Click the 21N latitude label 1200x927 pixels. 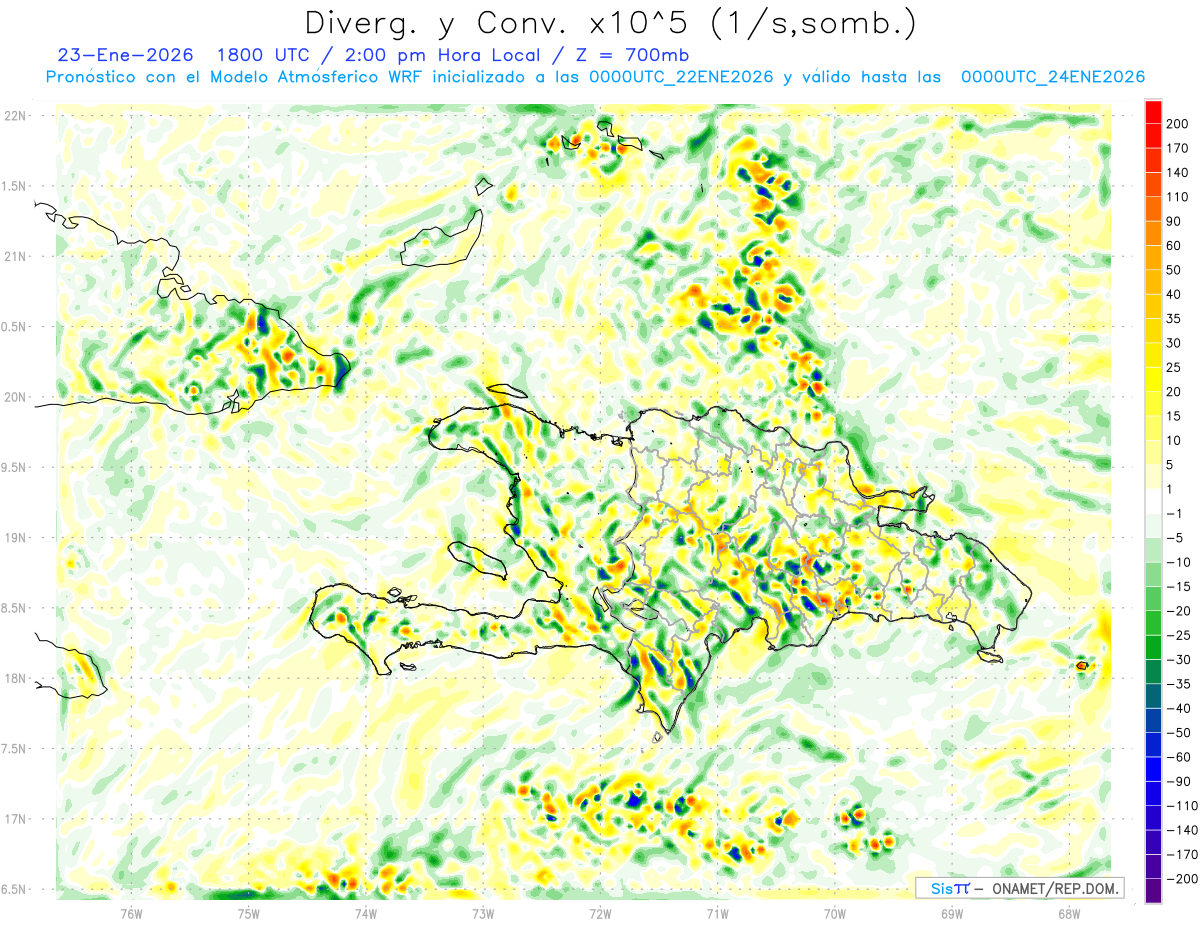coord(15,256)
